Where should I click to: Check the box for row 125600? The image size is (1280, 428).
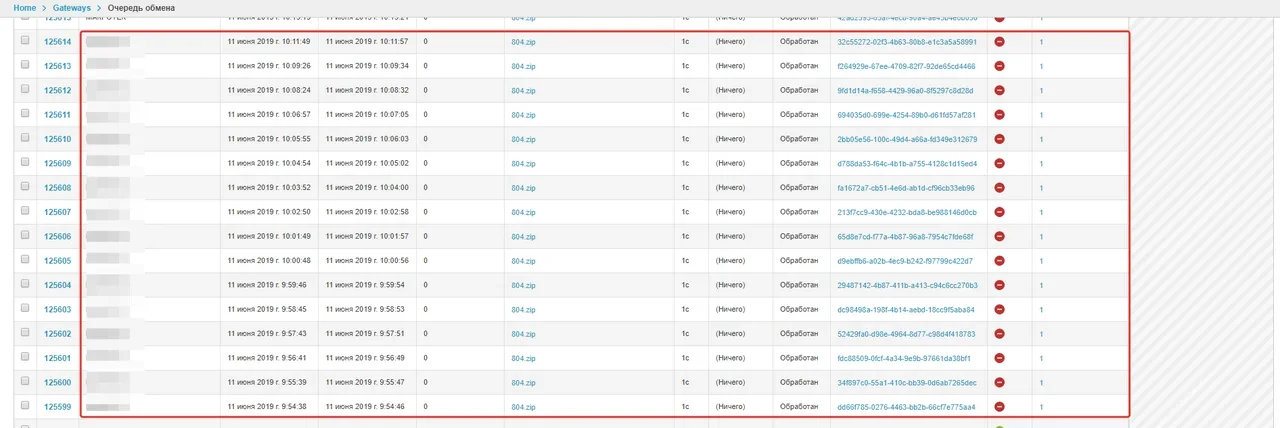[25, 382]
